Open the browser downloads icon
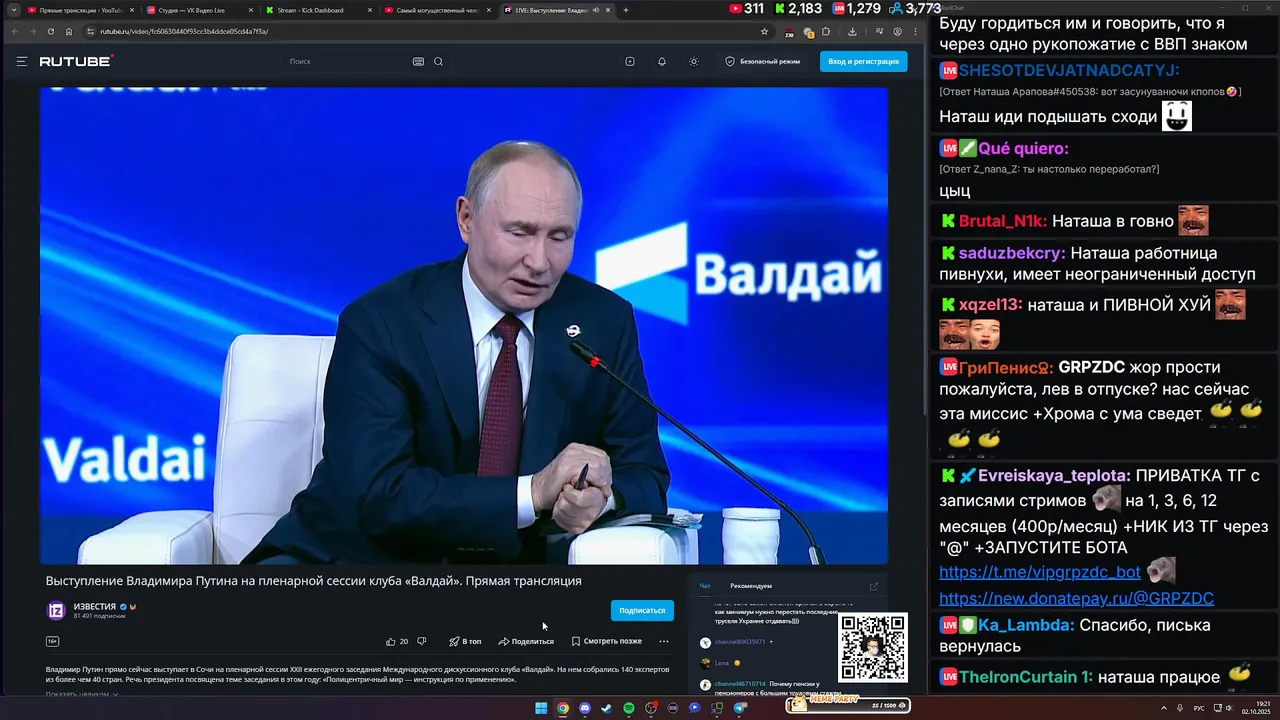The width and height of the screenshot is (1280, 720). coord(852,31)
